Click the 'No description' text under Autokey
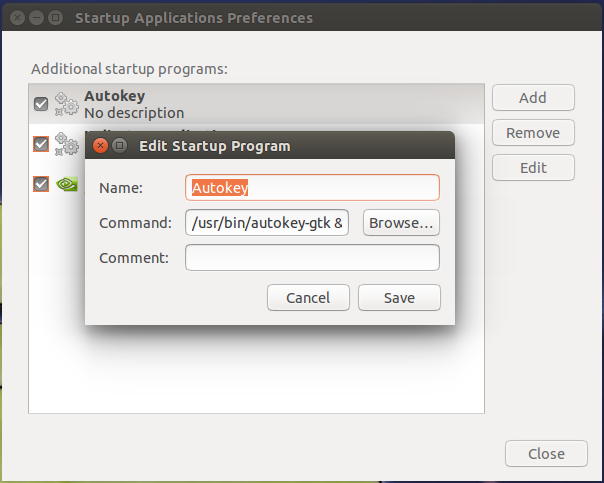Screen dimensions: 604x483 click(x=134, y=113)
